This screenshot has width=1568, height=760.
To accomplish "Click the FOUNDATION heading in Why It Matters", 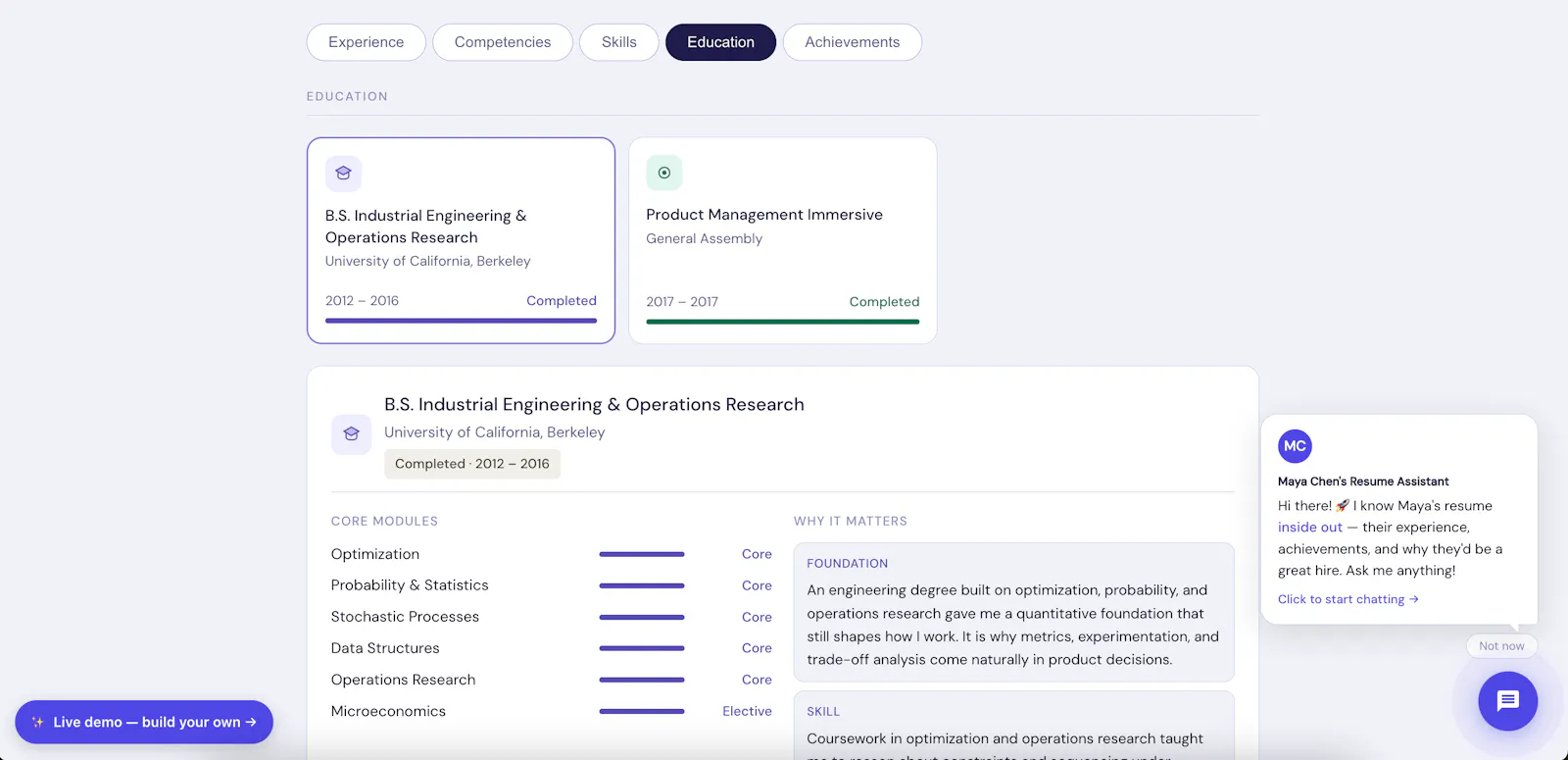I will pyautogui.click(x=848, y=564).
